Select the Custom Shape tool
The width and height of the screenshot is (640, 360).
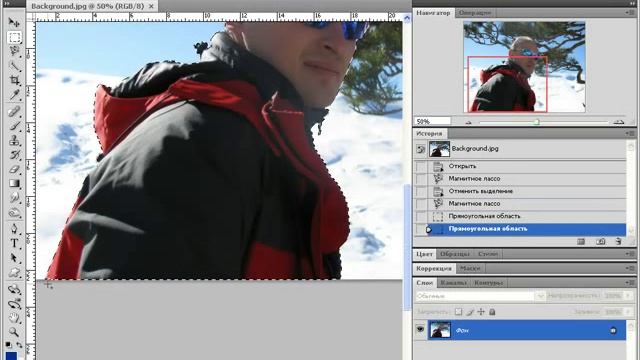[x=14, y=272]
